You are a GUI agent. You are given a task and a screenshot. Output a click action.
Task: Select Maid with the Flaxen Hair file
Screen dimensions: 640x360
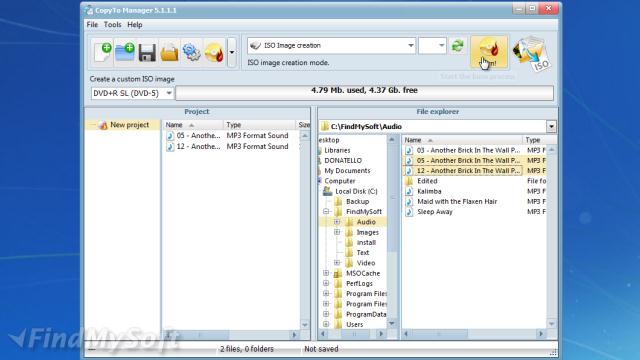(x=457, y=202)
